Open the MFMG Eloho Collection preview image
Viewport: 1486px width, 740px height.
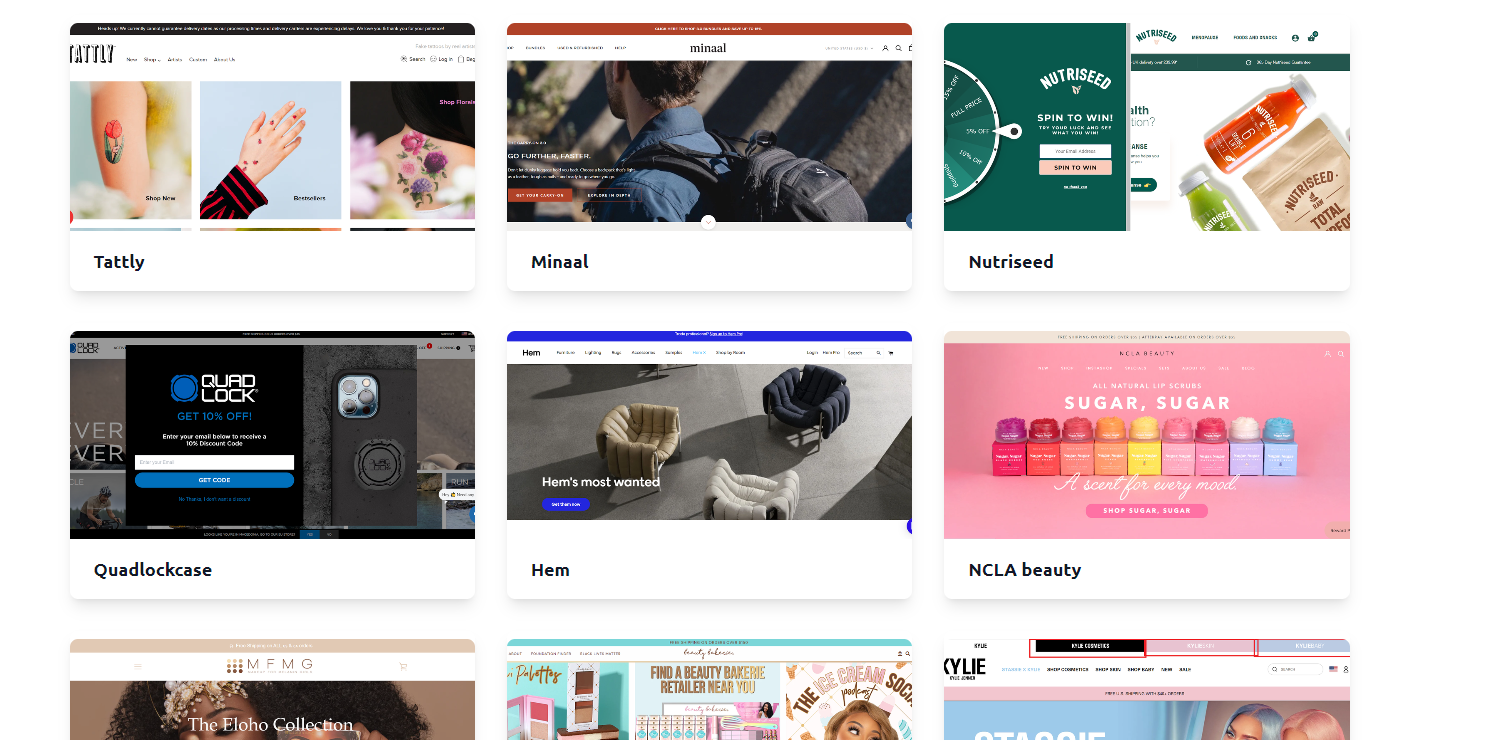tap(272, 690)
